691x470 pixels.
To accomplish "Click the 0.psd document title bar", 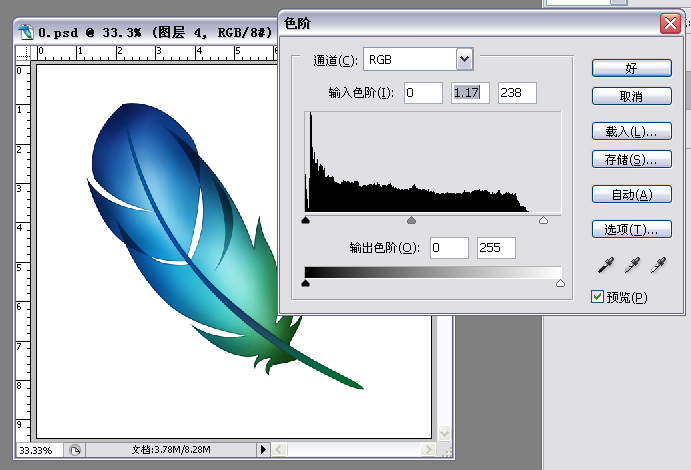I will (147, 32).
